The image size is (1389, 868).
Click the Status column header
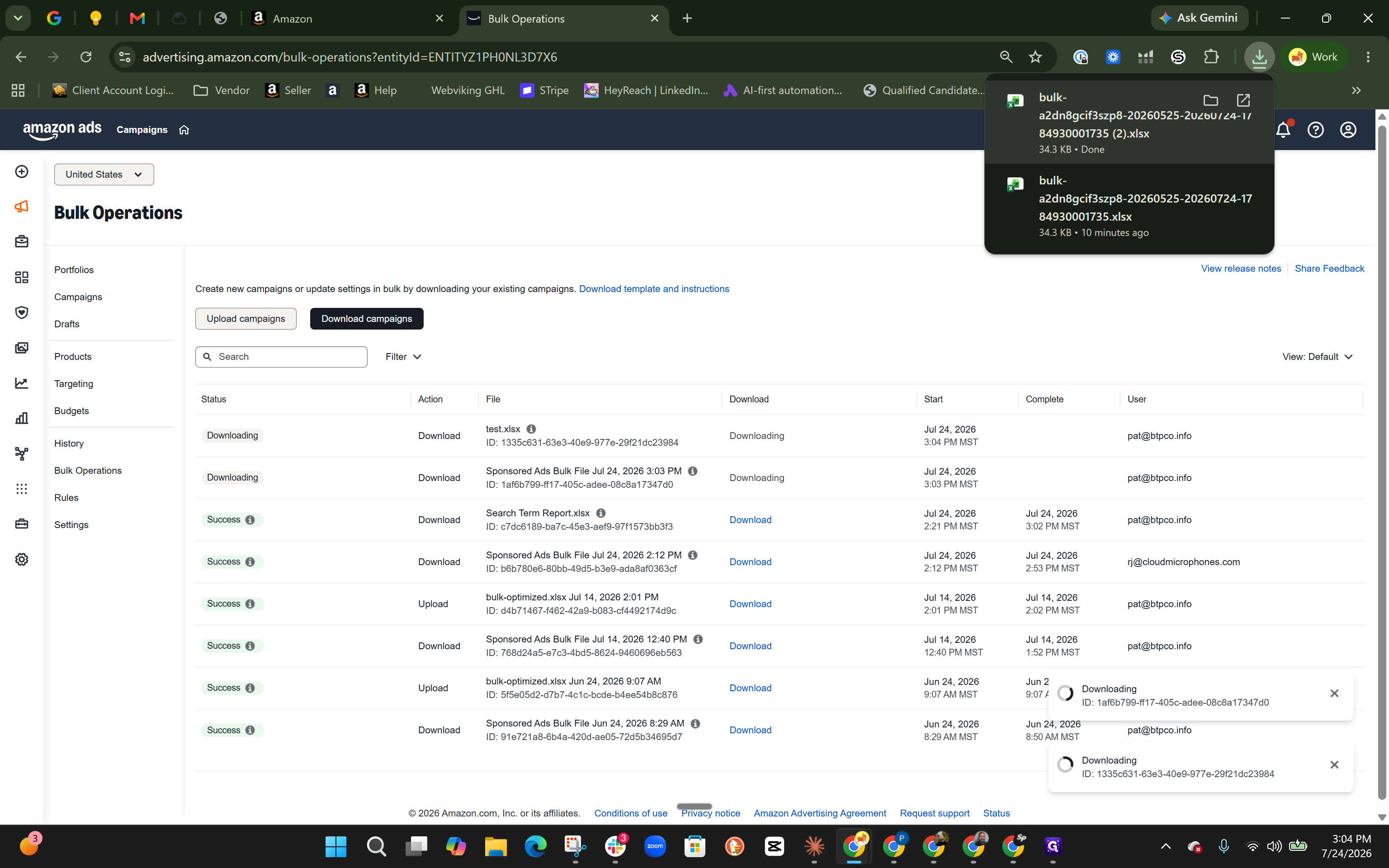tap(213, 399)
